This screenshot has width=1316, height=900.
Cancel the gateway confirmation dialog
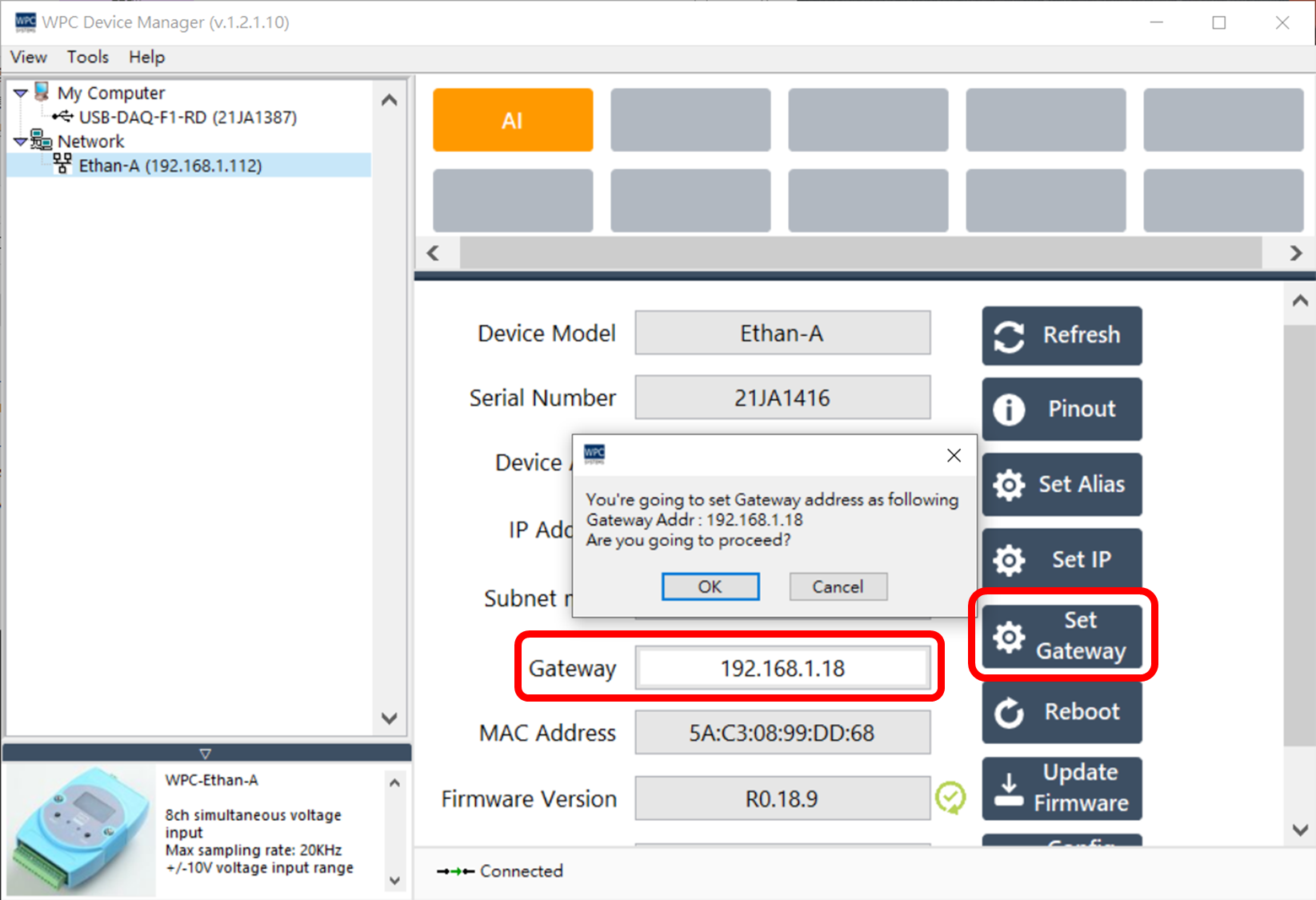(x=838, y=586)
